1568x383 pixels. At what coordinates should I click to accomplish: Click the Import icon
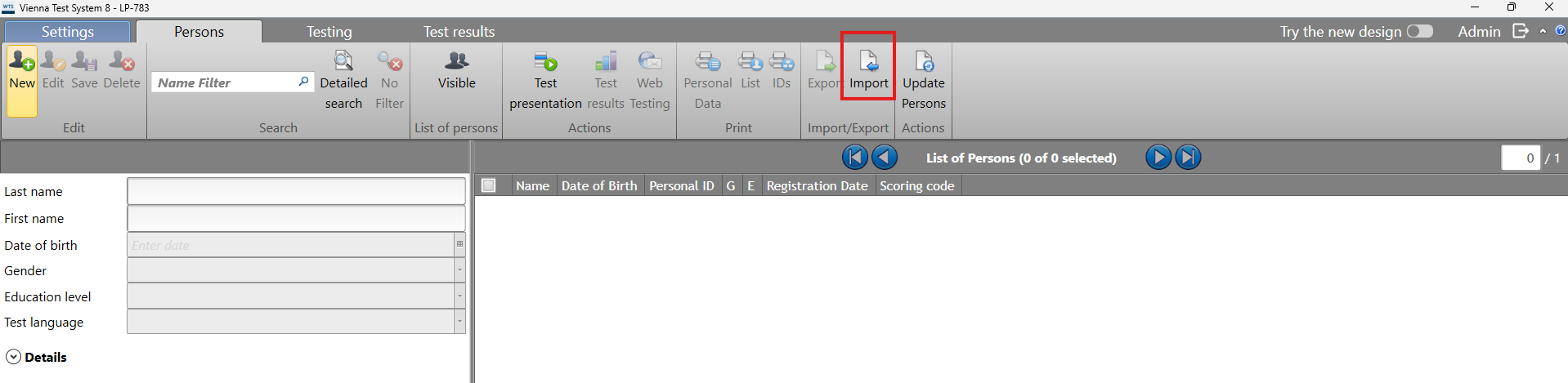(868, 62)
